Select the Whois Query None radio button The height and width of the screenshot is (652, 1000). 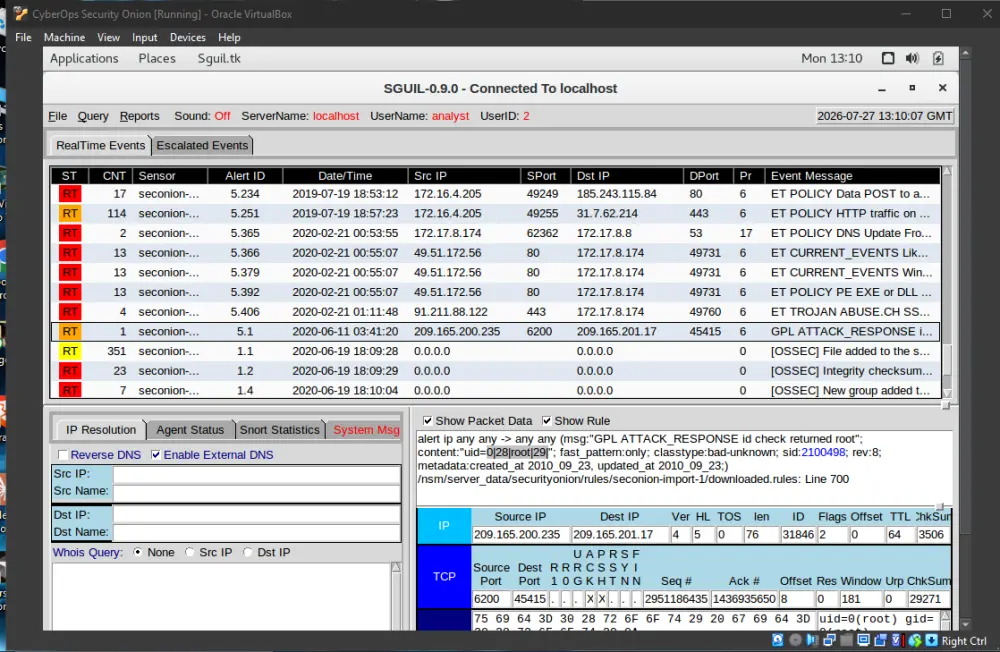coord(138,552)
